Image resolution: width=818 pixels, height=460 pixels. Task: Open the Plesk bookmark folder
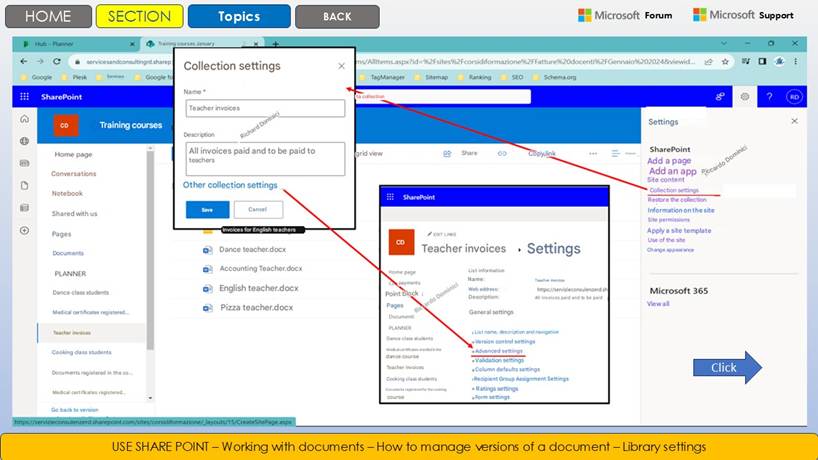75,77
